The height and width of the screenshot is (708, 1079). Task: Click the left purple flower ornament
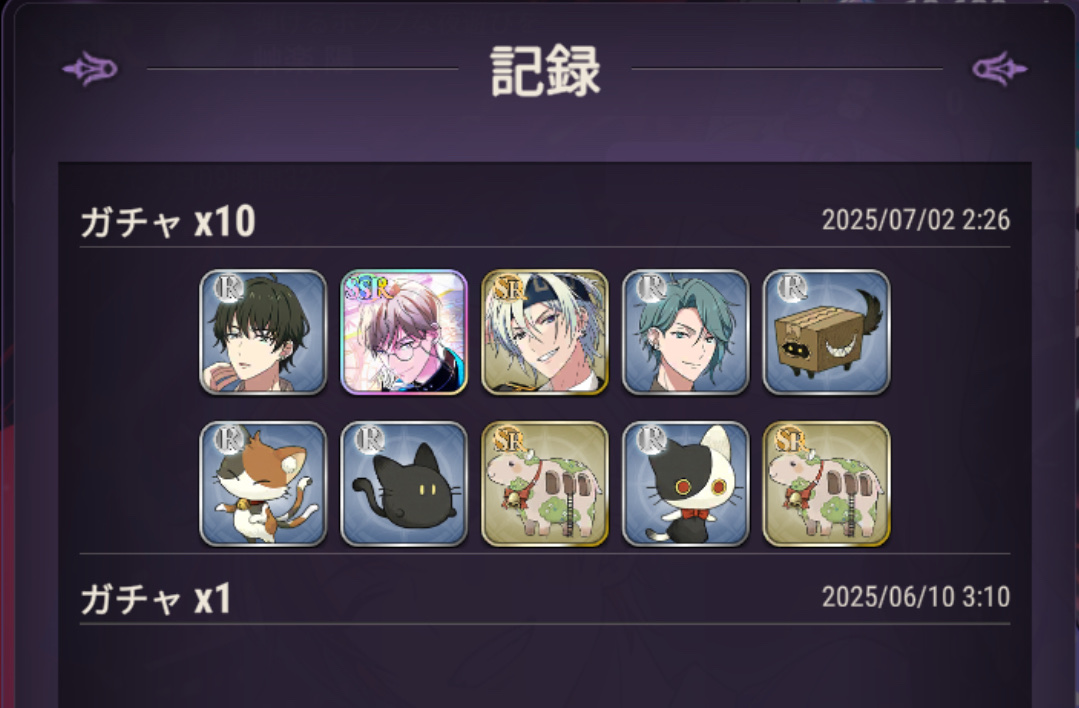(x=90, y=69)
